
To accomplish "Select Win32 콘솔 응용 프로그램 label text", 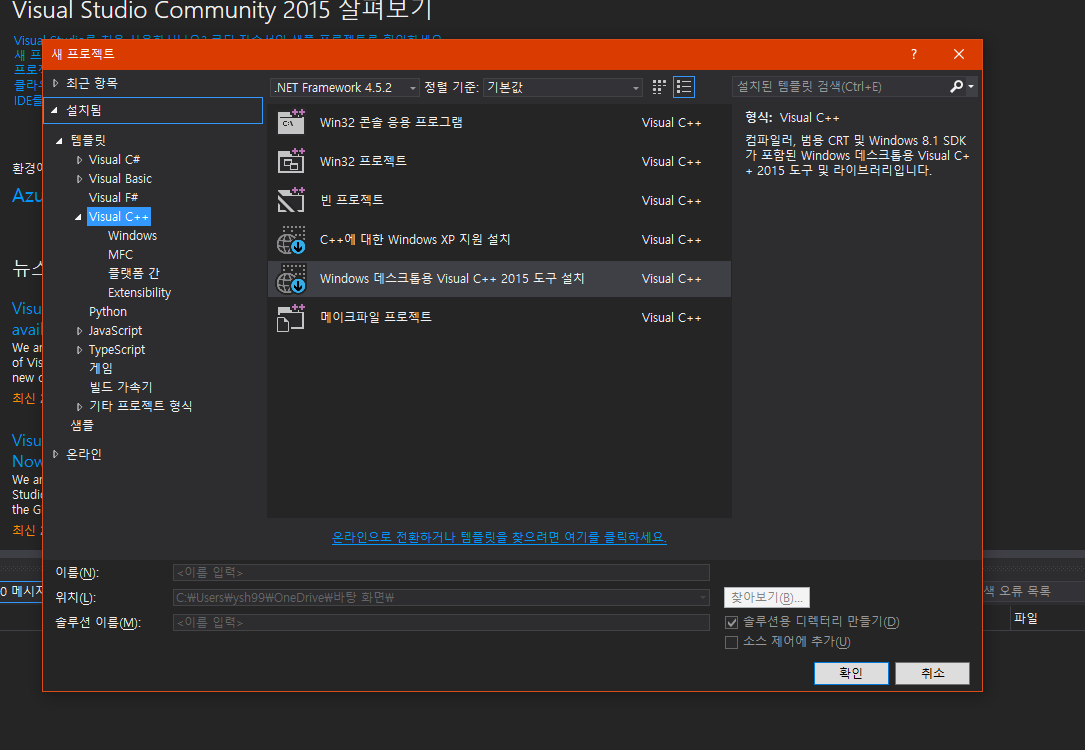I will coord(391,122).
